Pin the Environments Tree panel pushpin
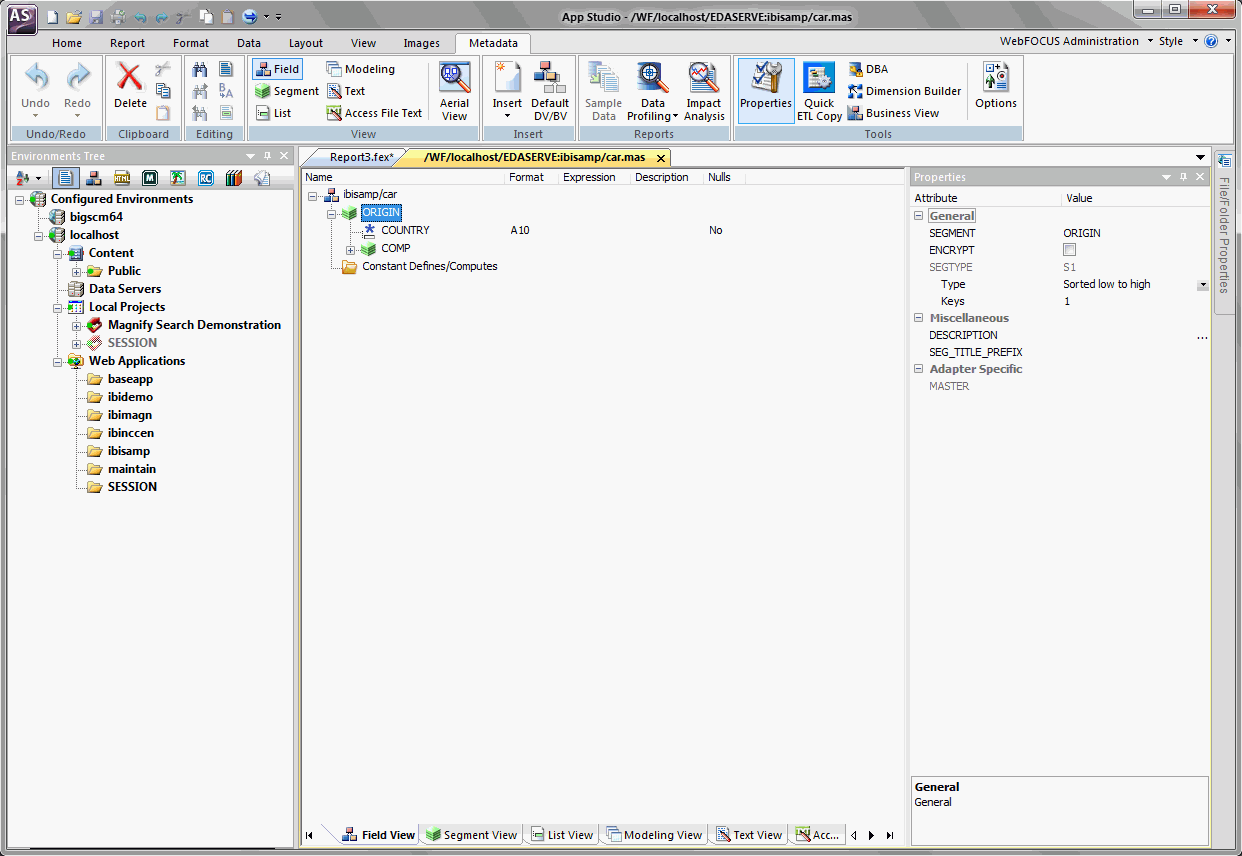 pyautogui.click(x=268, y=156)
